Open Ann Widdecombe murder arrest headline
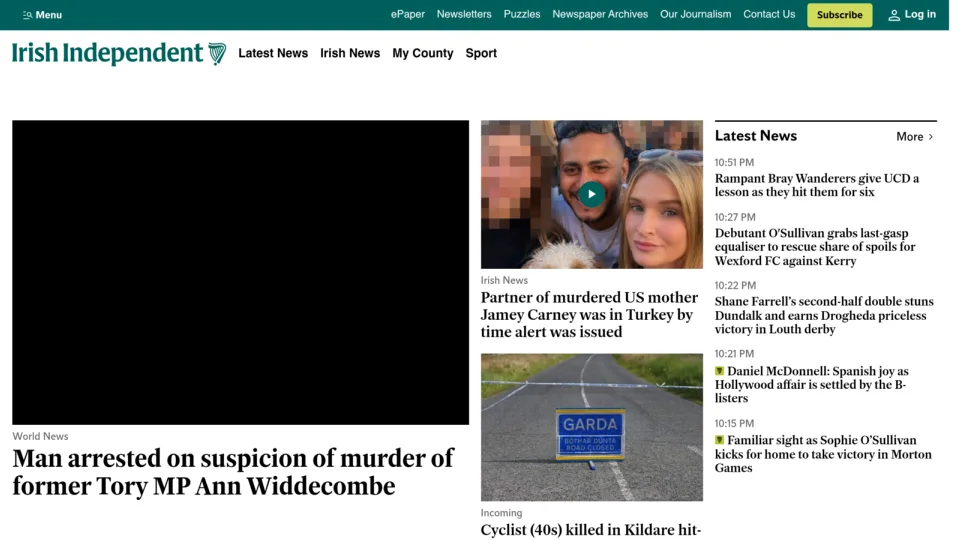 (233, 472)
